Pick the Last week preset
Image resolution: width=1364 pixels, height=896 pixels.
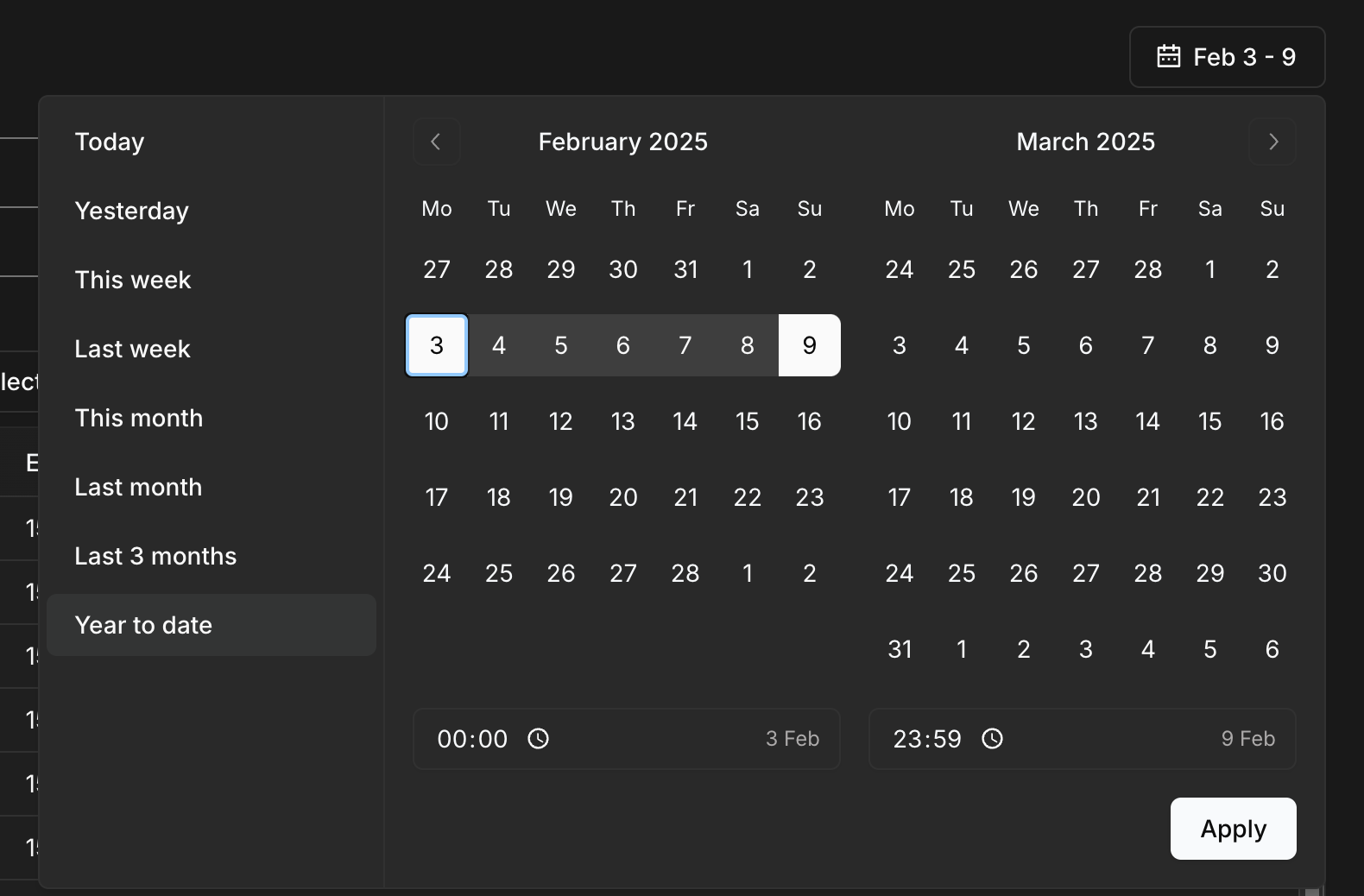[x=132, y=349]
